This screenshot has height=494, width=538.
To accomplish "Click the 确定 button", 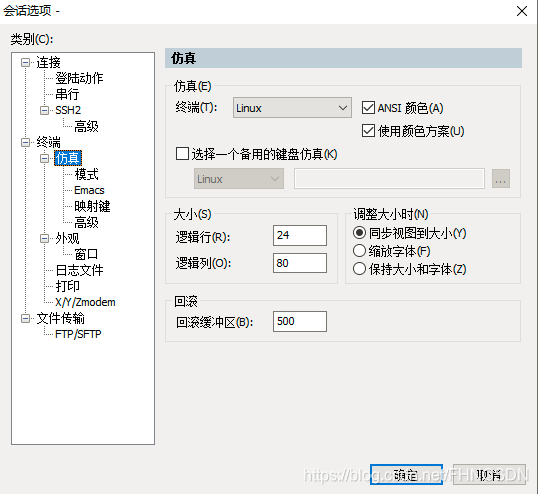I will pos(406,475).
